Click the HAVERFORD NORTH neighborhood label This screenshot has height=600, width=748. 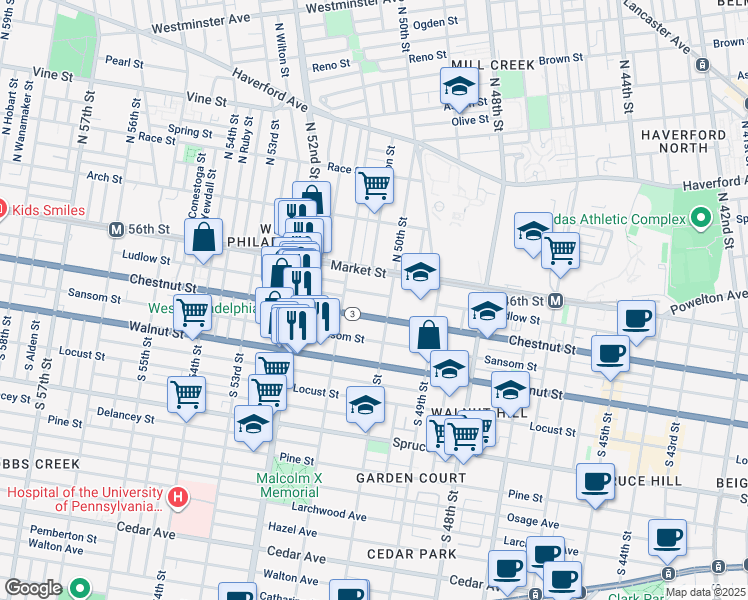click(684, 142)
